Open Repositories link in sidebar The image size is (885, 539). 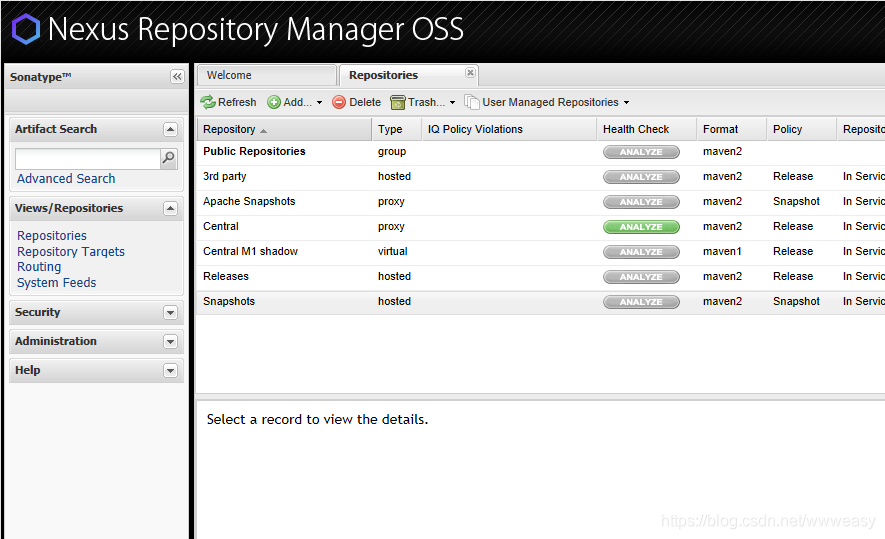pos(52,235)
